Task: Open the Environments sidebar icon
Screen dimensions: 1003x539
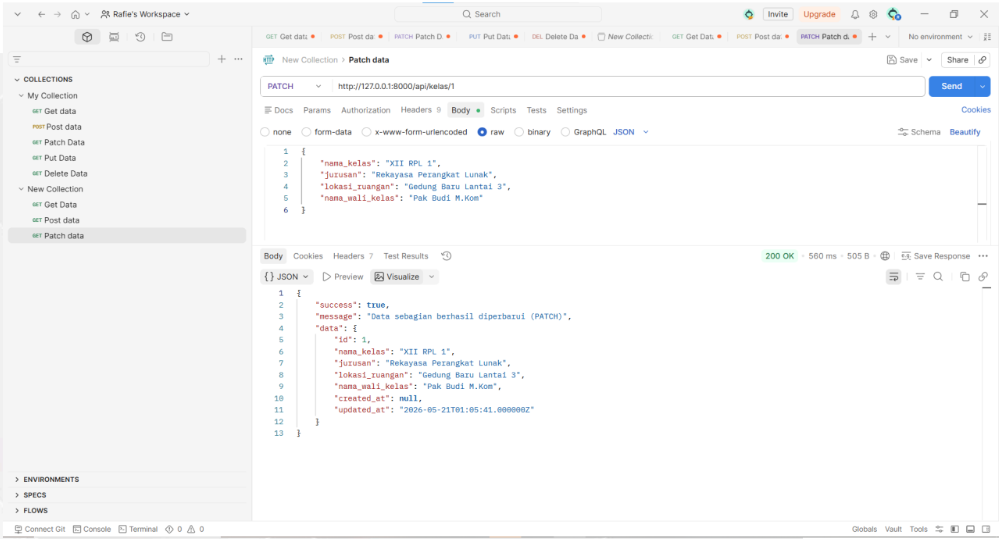Action: [x=114, y=37]
